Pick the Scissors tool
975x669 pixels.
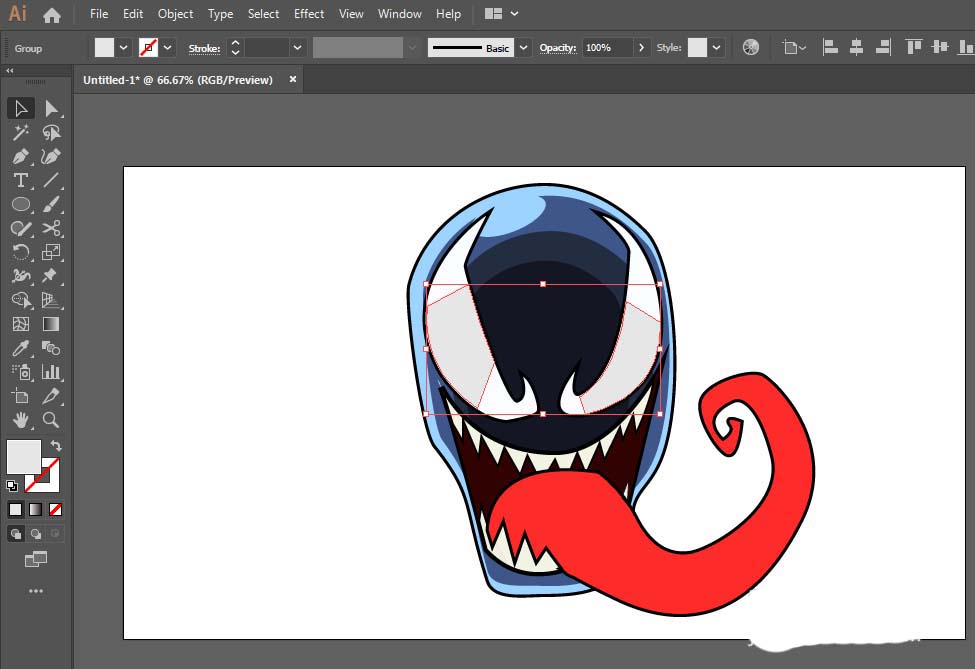click(51, 228)
